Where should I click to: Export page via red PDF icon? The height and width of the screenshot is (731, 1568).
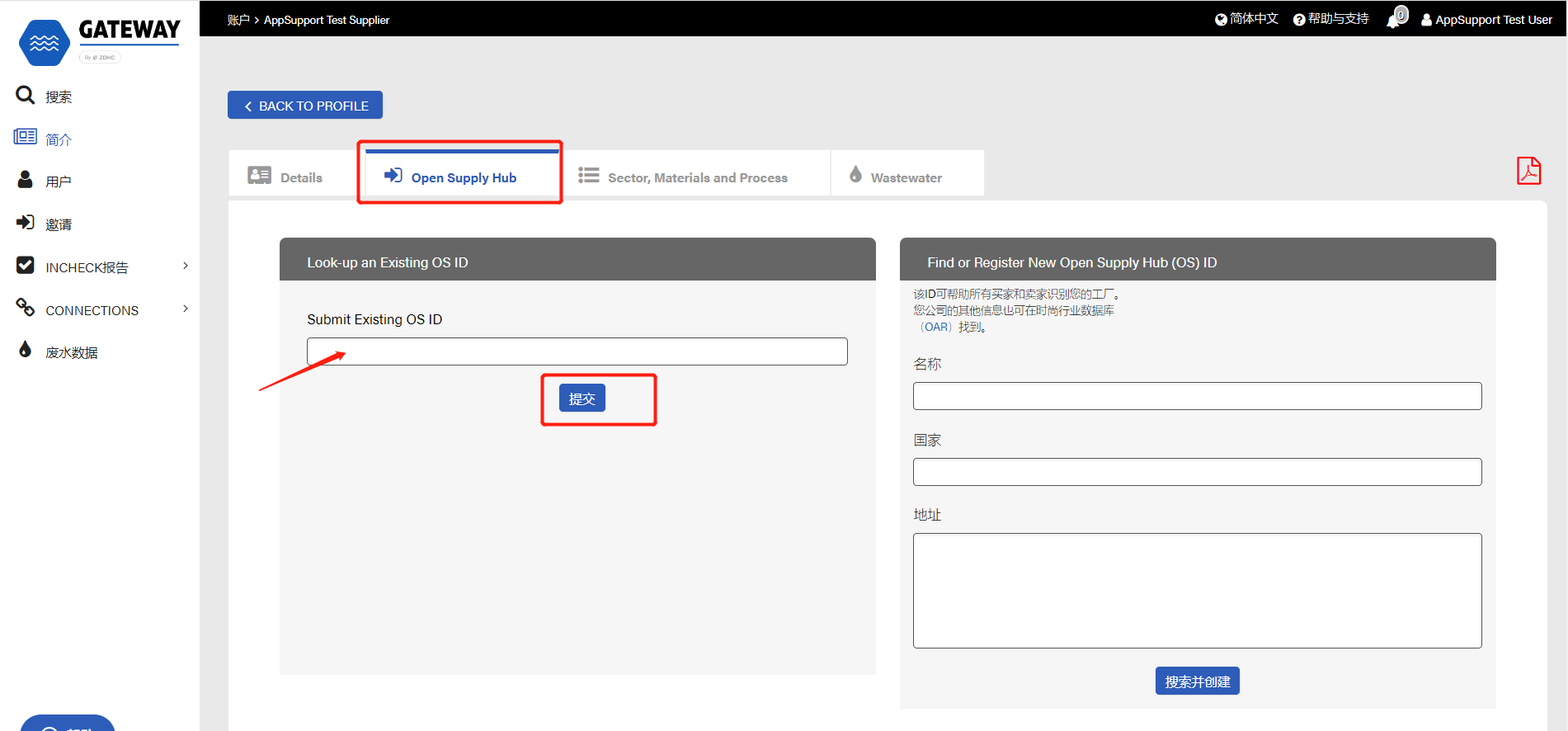1528,171
